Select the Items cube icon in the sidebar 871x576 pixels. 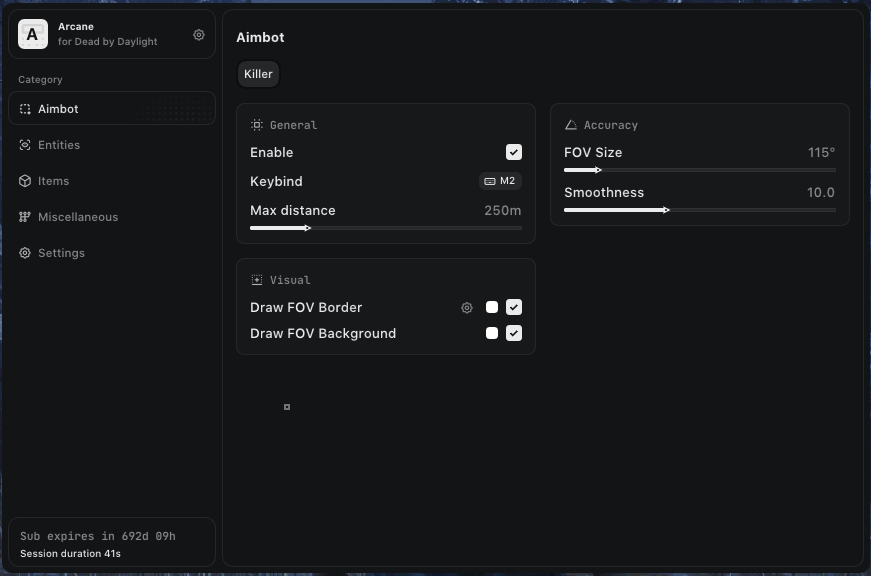click(x=25, y=181)
